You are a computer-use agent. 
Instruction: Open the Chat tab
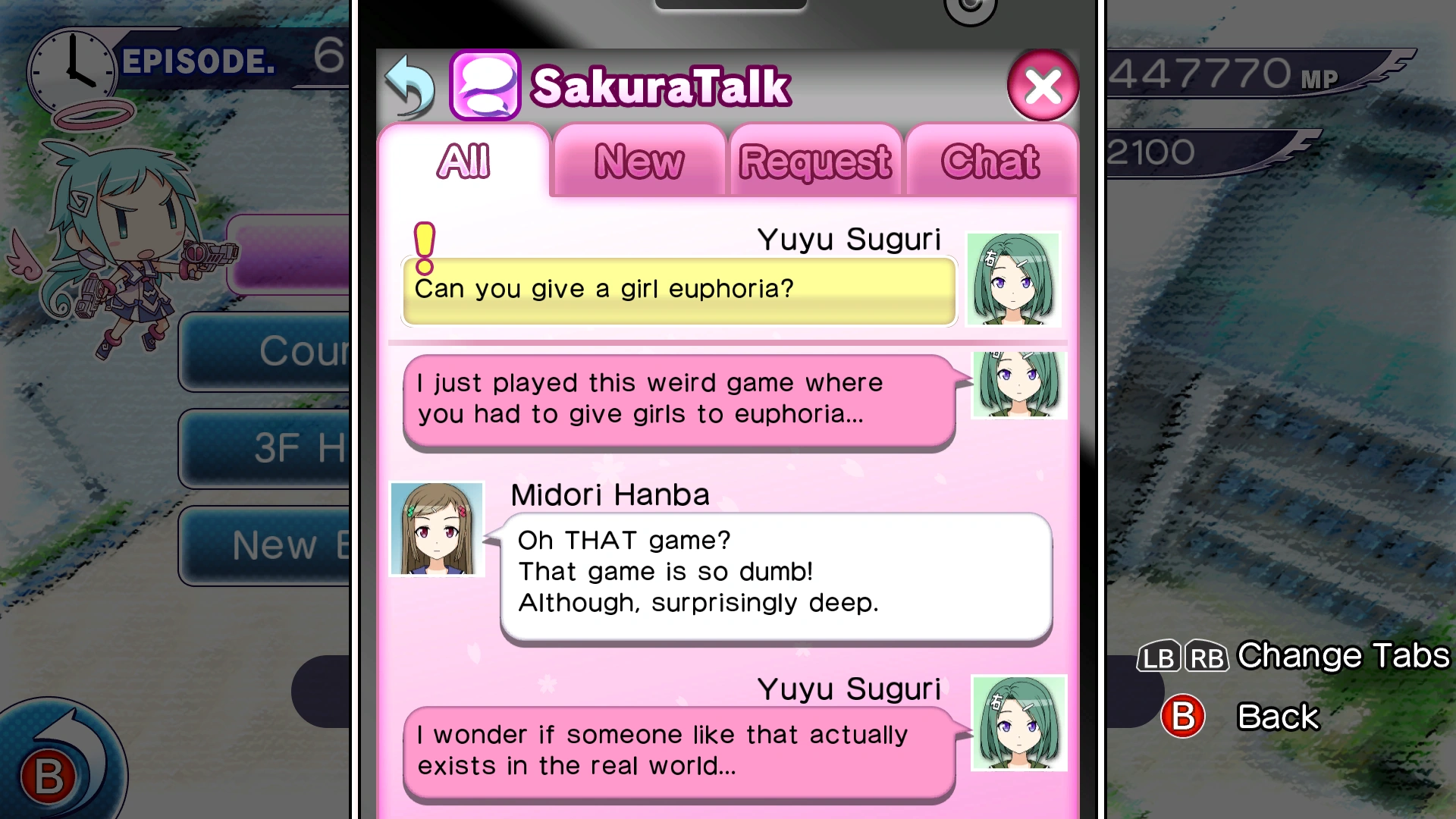click(x=990, y=161)
